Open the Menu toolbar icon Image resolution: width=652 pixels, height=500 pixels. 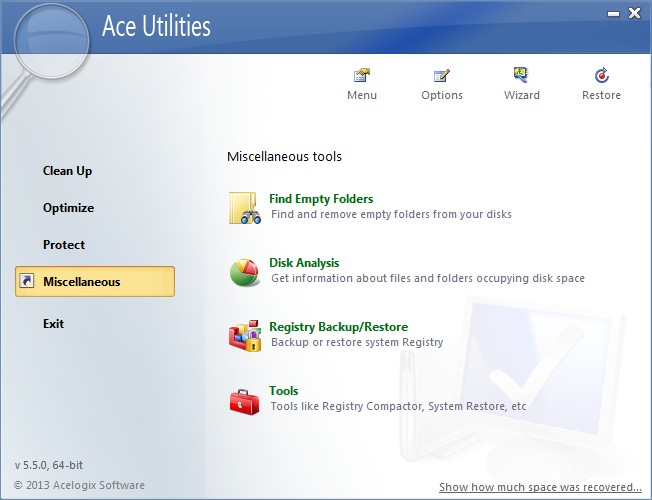pos(362,76)
